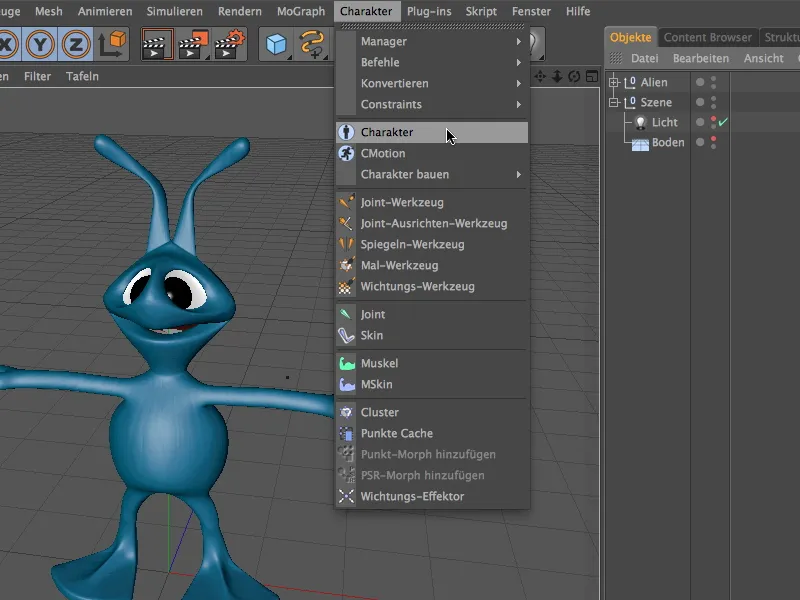The image size is (800, 600).
Task: Open the Mesh menu
Action: pyautogui.click(x=49, y=11)
